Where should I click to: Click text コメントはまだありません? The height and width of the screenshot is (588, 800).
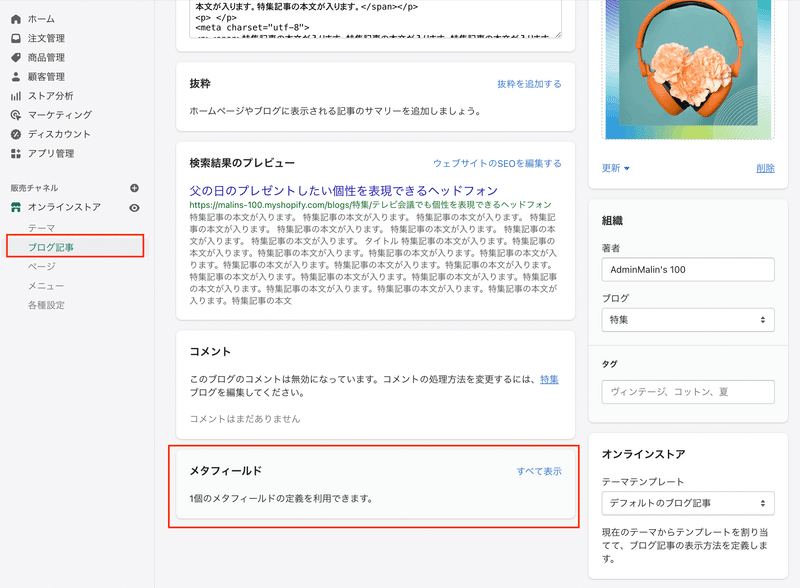245,419
